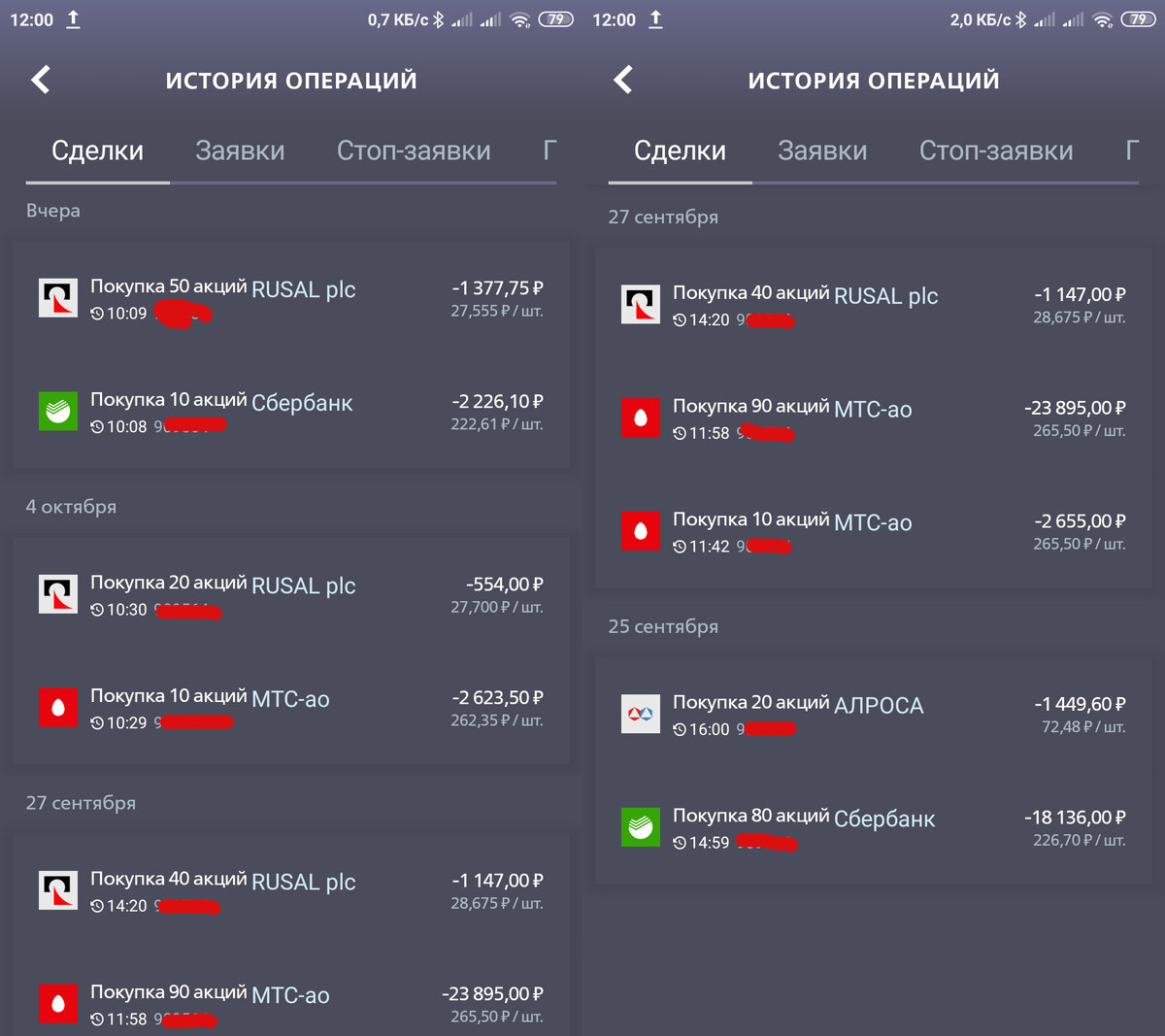The height and width of the screenshot is (1036, 1165).
Task: Tap clock icon next to 10:09 time
Action: (97, 314)
